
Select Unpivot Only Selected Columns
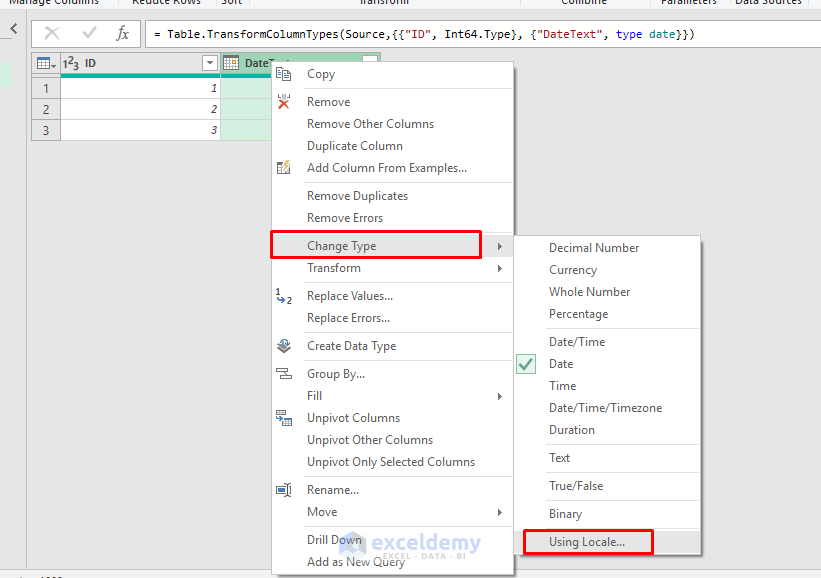[392, 462]
